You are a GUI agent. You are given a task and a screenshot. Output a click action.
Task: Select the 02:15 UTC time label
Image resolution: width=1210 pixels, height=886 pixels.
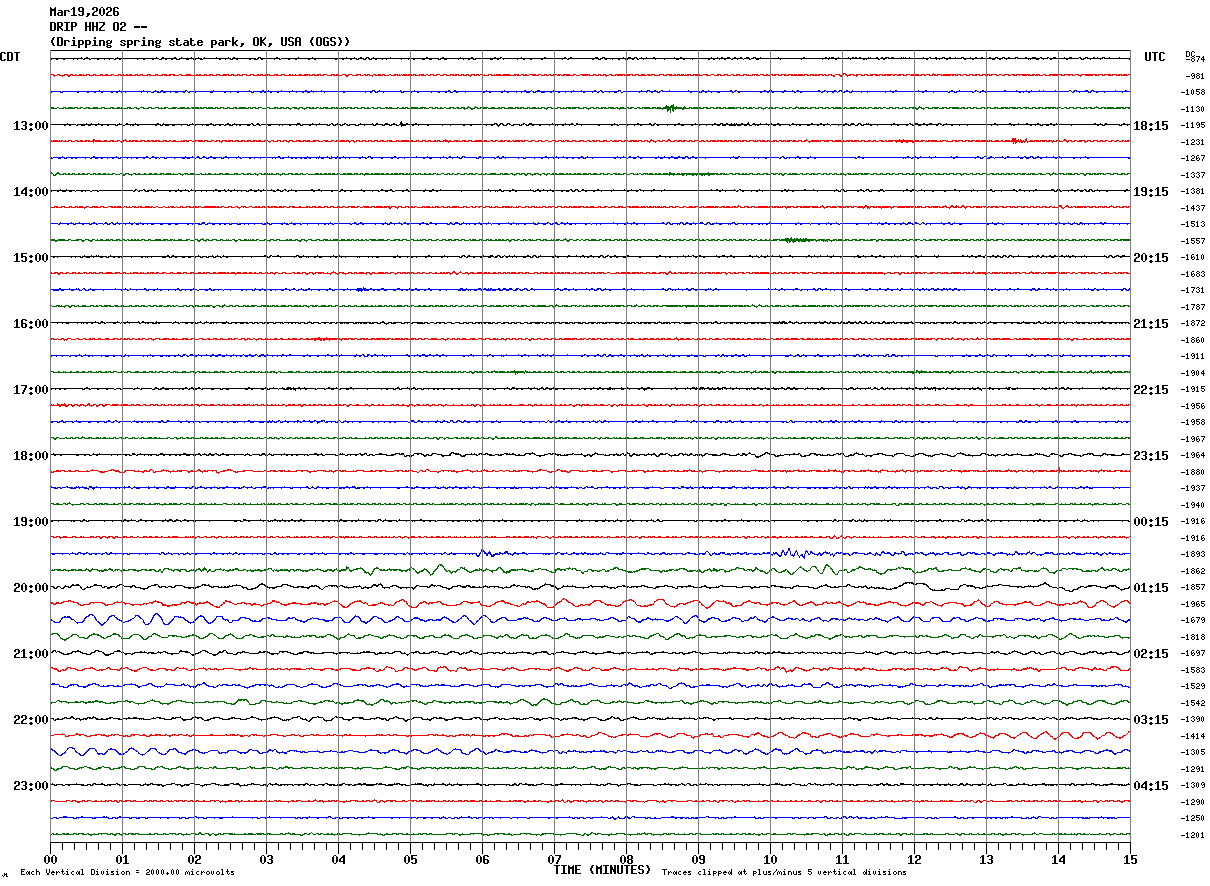1151,654
